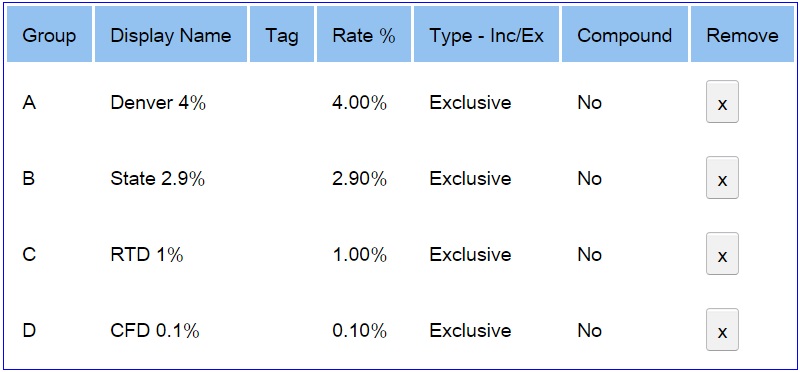Remove the State 2.9% tax row
Screen dimensions: 800x372
coord(722,178)
